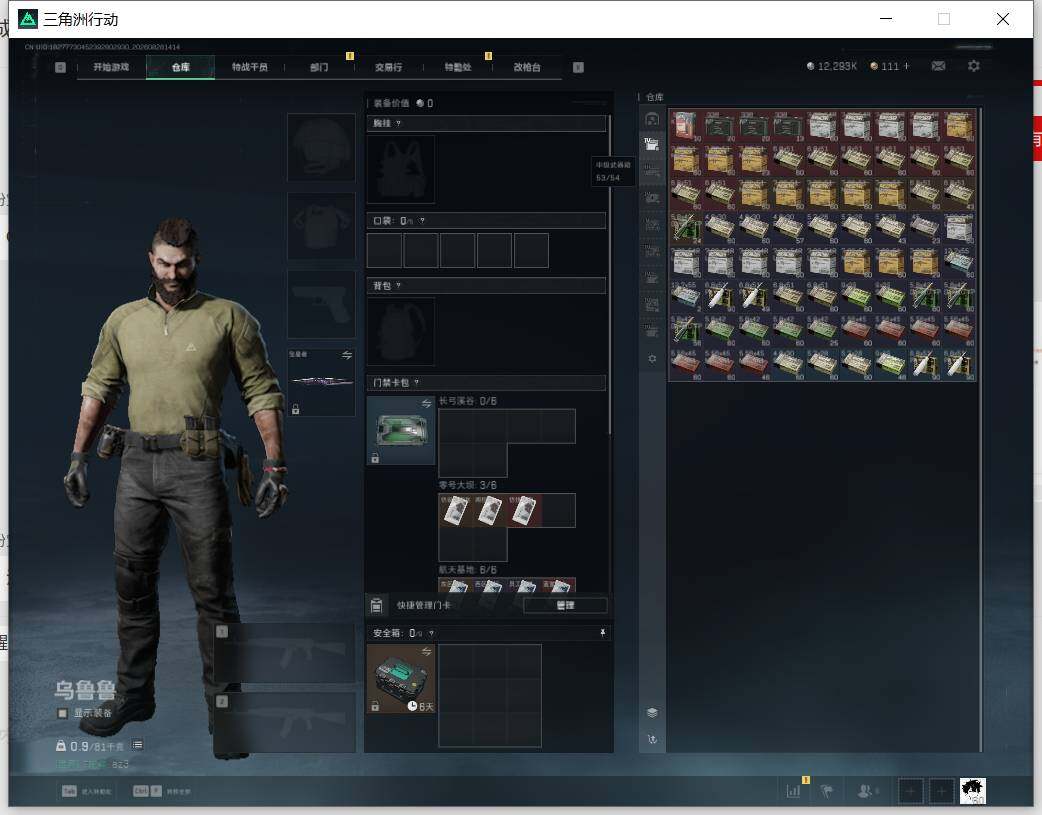
Task: Swap key card case via arrows icon
Action: tap(426, 404)
